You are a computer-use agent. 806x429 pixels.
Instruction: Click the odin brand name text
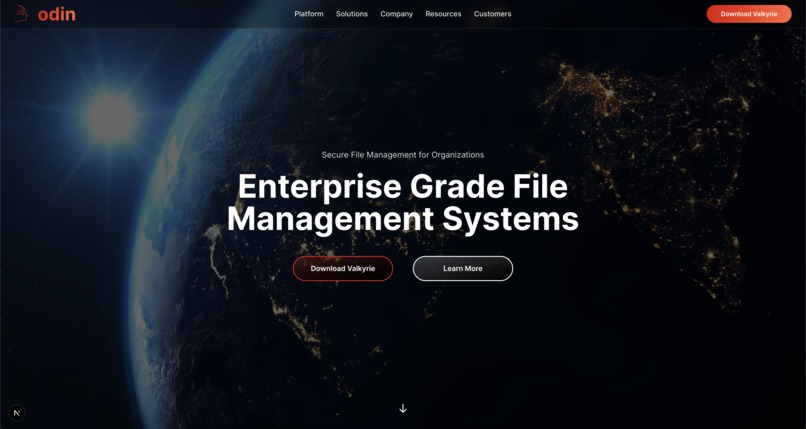point(57,14)
